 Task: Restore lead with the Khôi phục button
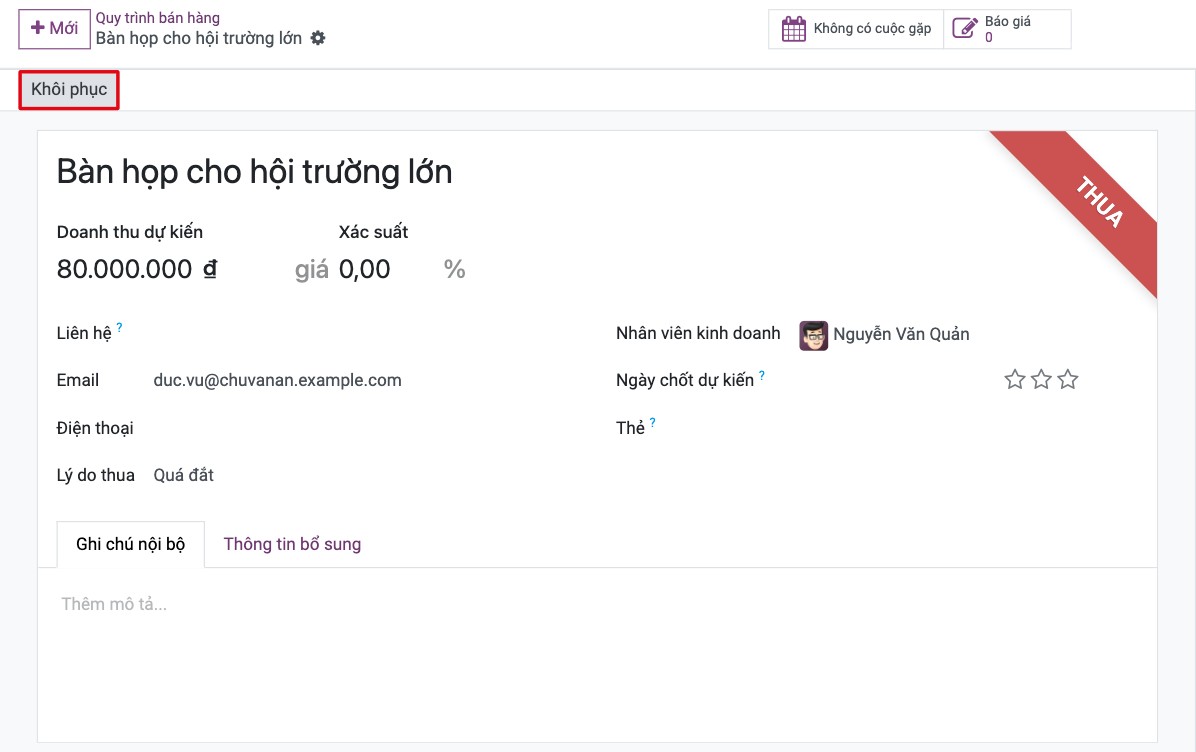click(x=69, y=90)
